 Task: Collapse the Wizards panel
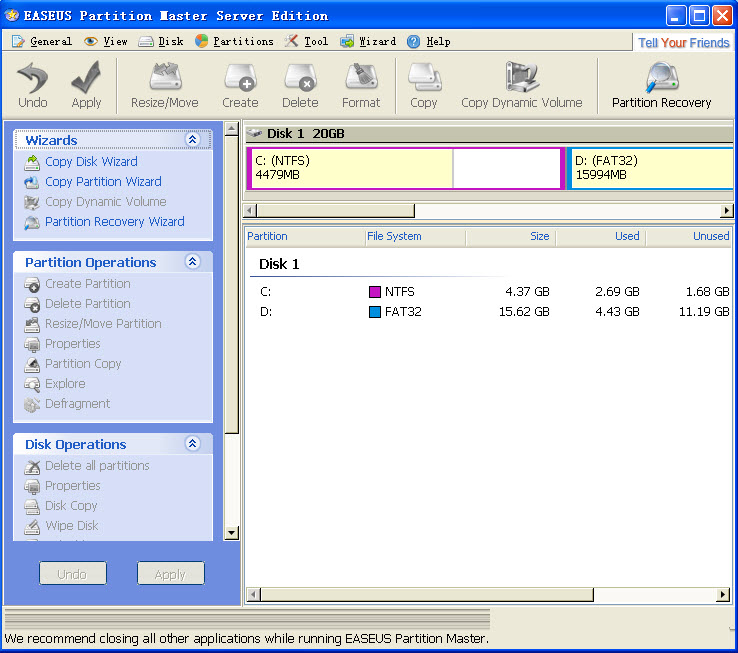pos(193,141)
